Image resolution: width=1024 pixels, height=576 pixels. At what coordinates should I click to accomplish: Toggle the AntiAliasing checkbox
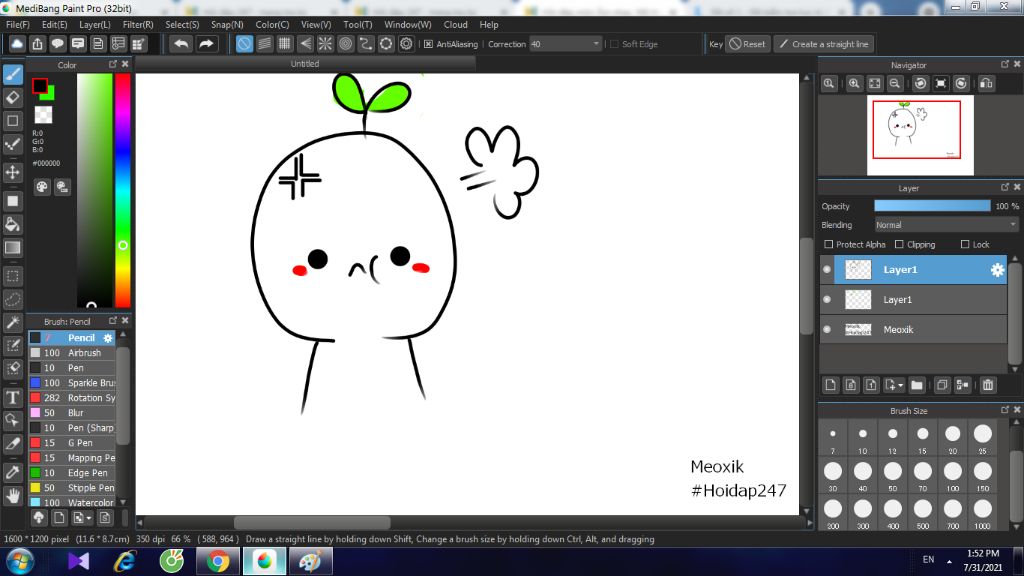click(x=428, y=44)
